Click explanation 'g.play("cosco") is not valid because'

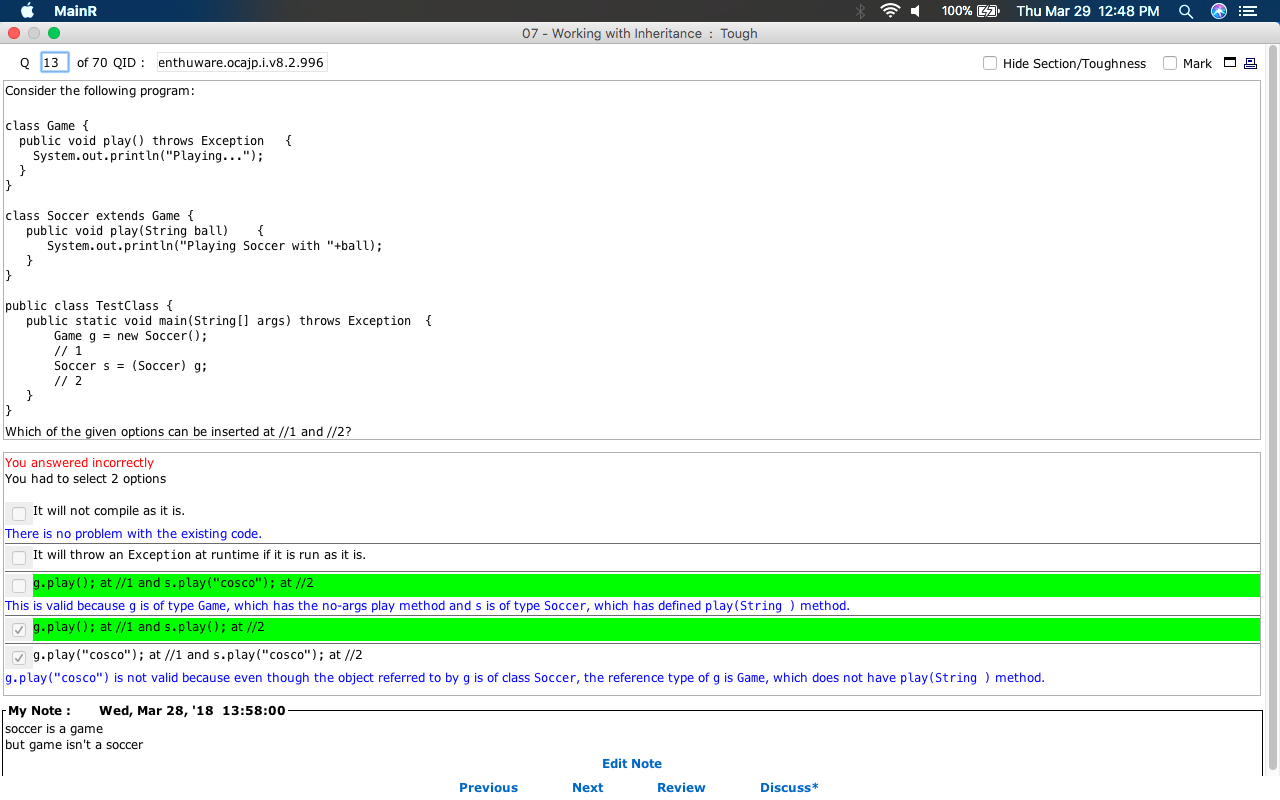(525, 678)
